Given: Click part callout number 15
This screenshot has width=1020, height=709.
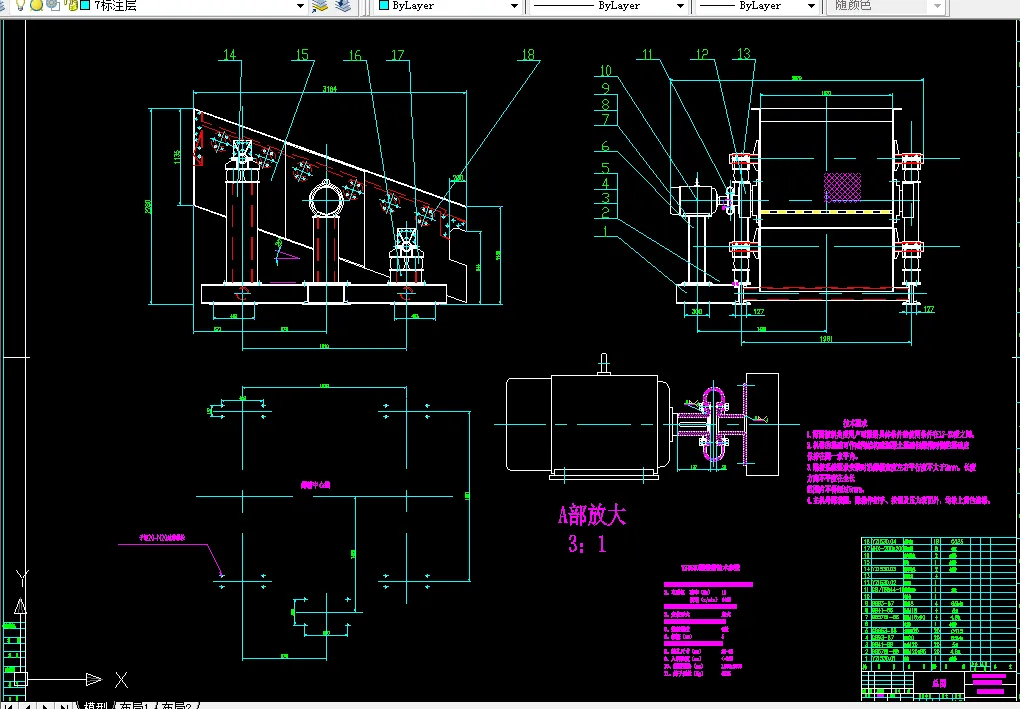Looking at the screenshot, I should [x=302, y=55].
